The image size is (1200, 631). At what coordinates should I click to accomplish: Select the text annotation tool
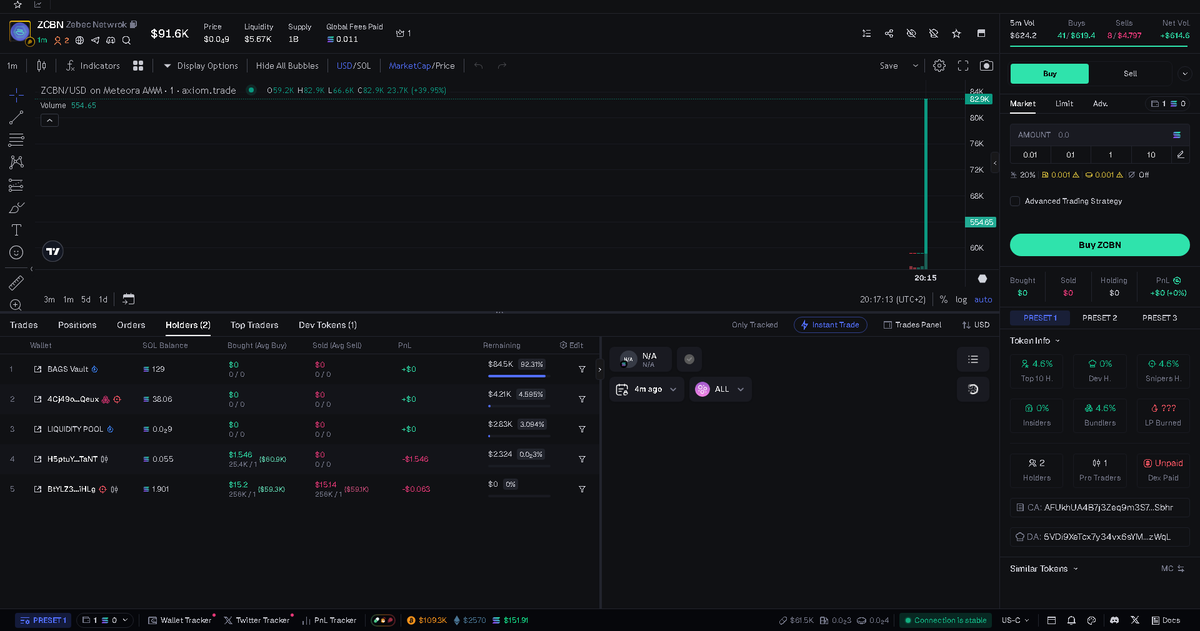[x=16, y=230]
